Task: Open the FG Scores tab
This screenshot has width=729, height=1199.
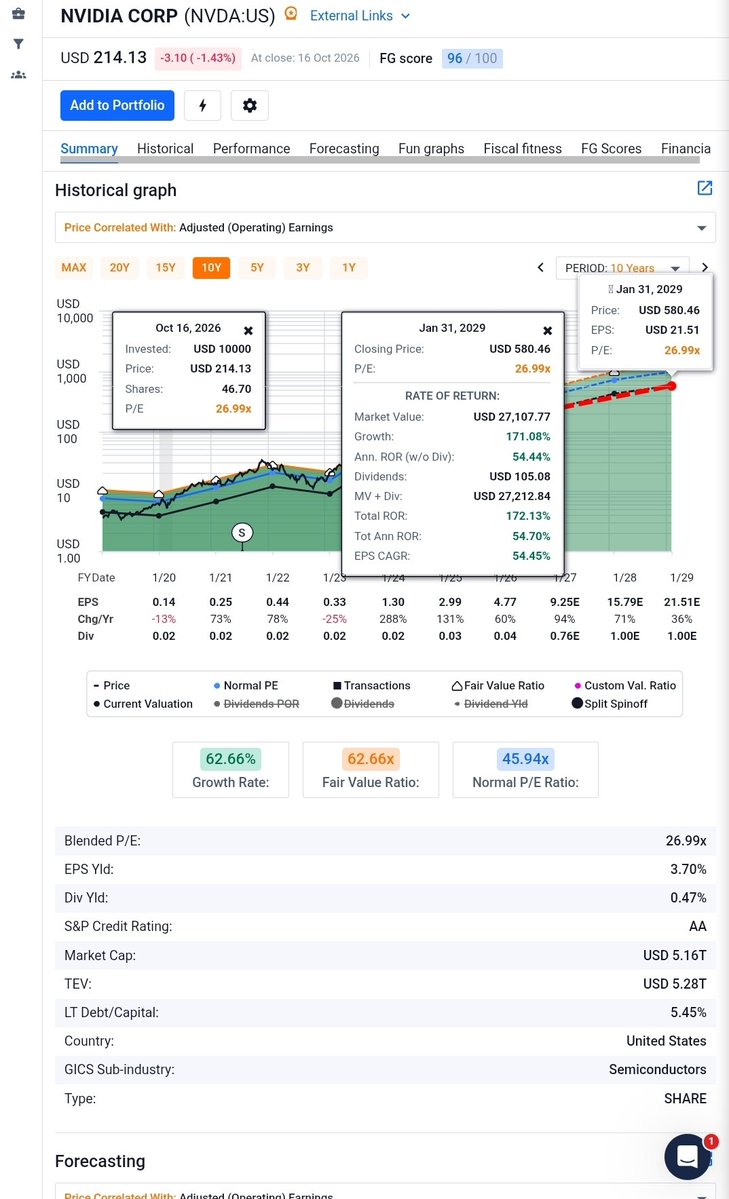Action: click(611, 148)
